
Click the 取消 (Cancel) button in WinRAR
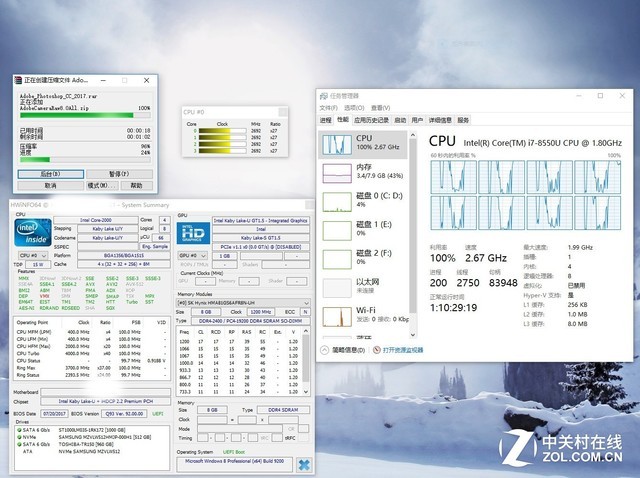point(50,185)
